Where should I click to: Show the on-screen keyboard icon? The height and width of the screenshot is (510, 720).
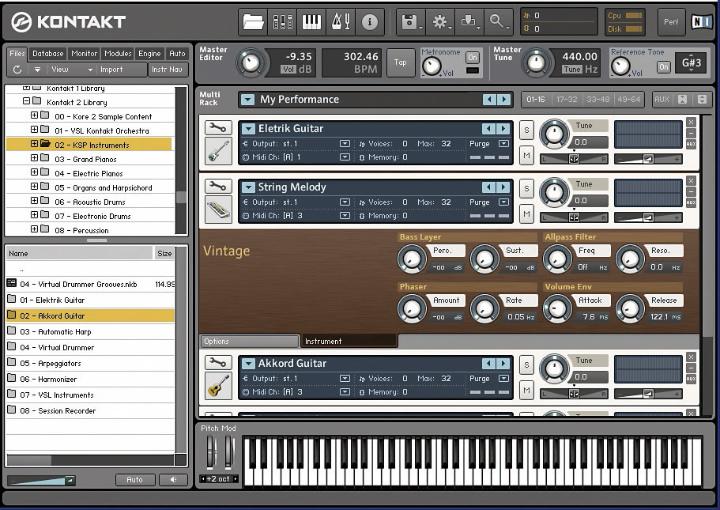click(311, 22)
